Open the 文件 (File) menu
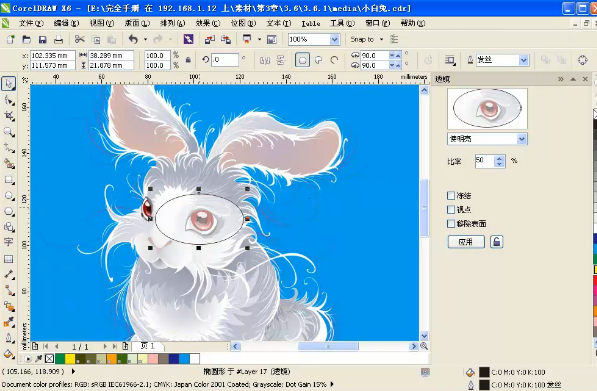The image size is (597, 391). point(31,23)
